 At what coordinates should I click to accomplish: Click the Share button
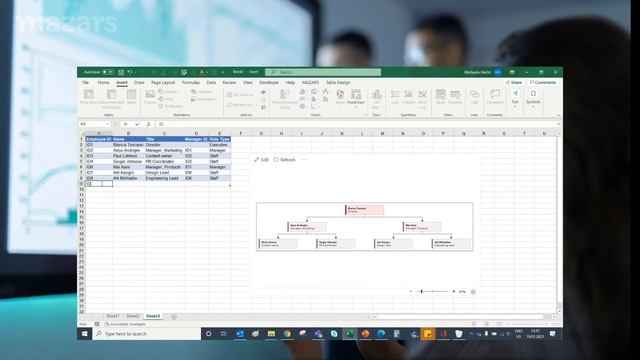514,82
